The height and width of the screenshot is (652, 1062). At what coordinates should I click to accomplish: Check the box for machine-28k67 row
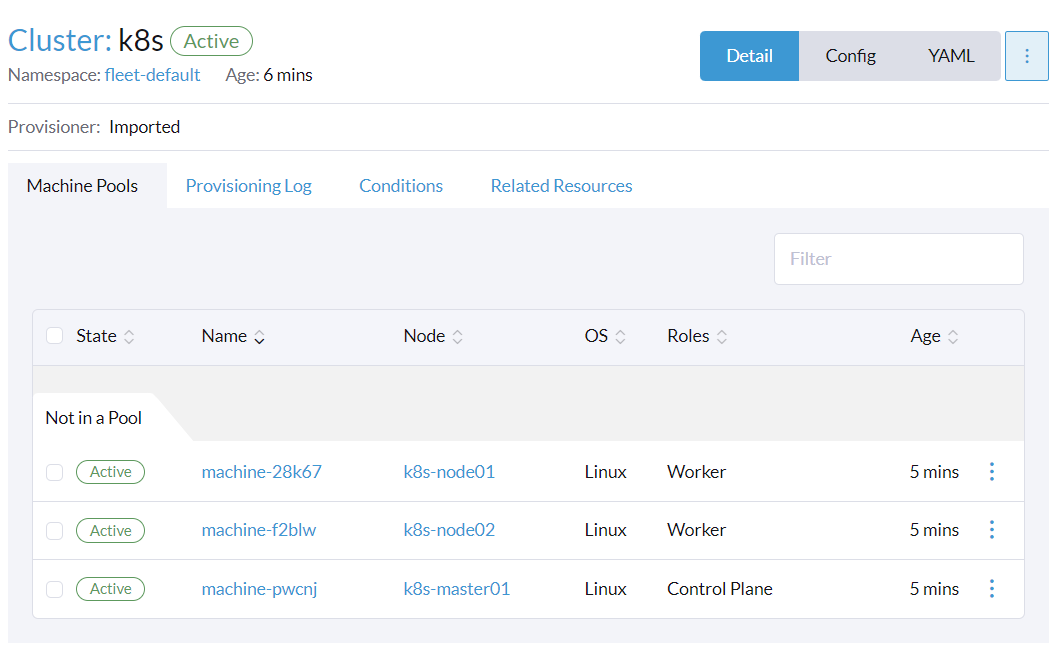click(55, 472)
